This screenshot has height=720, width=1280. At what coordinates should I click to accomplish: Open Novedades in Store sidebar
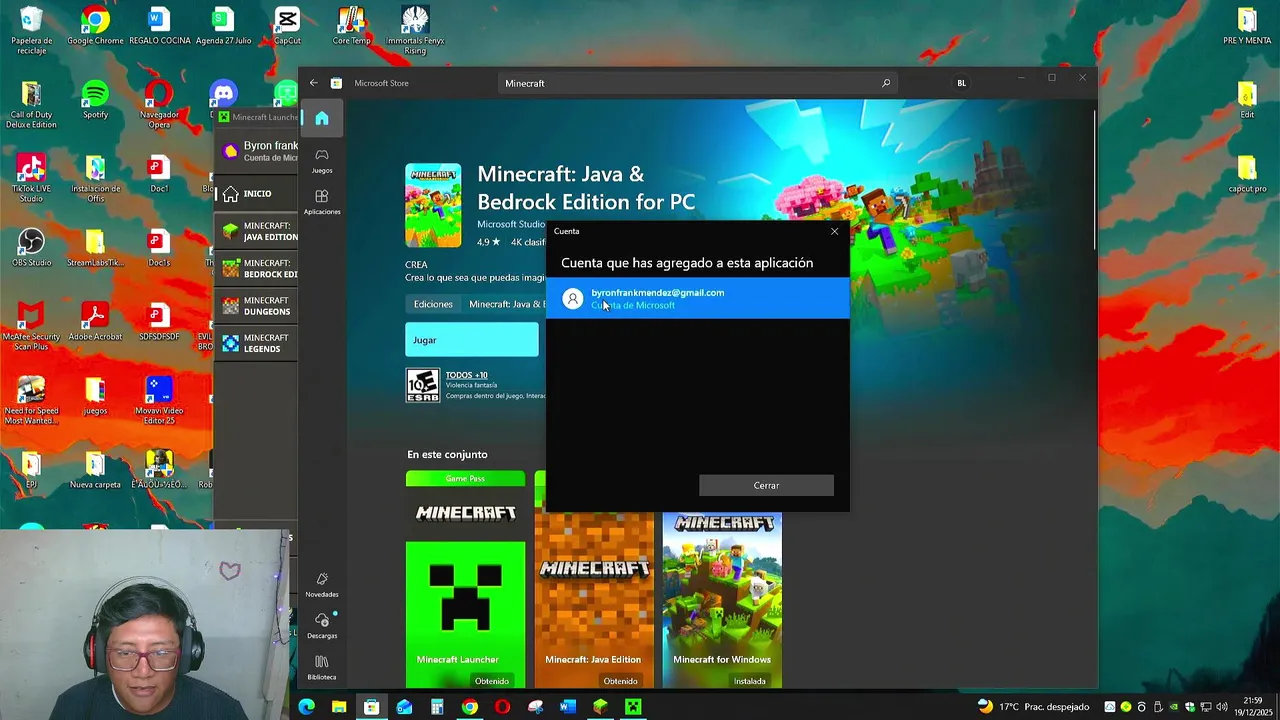[x=322, y=585]
